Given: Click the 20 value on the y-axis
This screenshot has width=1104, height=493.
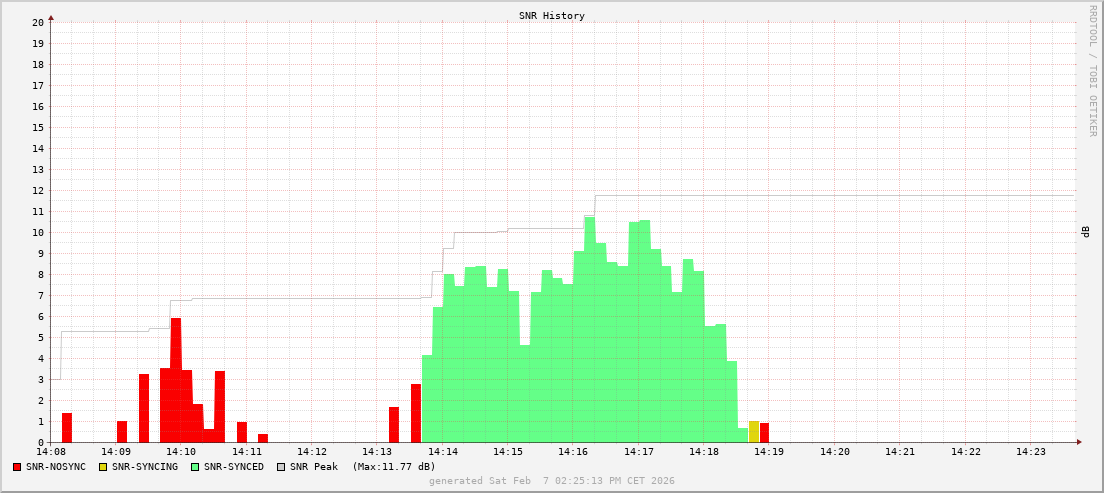Looking at the screenshot, I should click(x=38, y=22).
